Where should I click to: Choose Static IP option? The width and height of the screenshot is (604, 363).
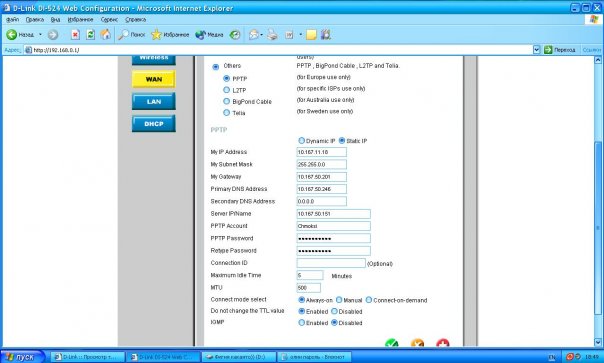(x=342, y=141)
